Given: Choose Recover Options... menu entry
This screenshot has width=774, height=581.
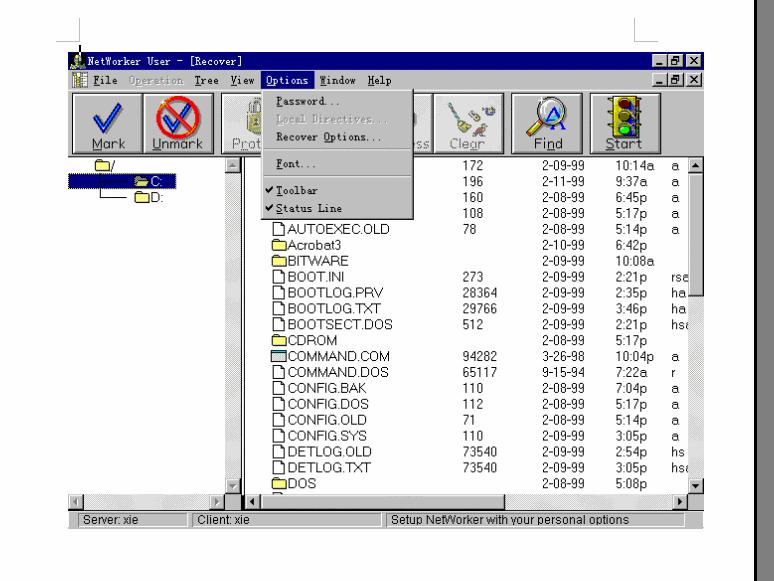Looking at the screenshot, I should click(x=328, y=137).
